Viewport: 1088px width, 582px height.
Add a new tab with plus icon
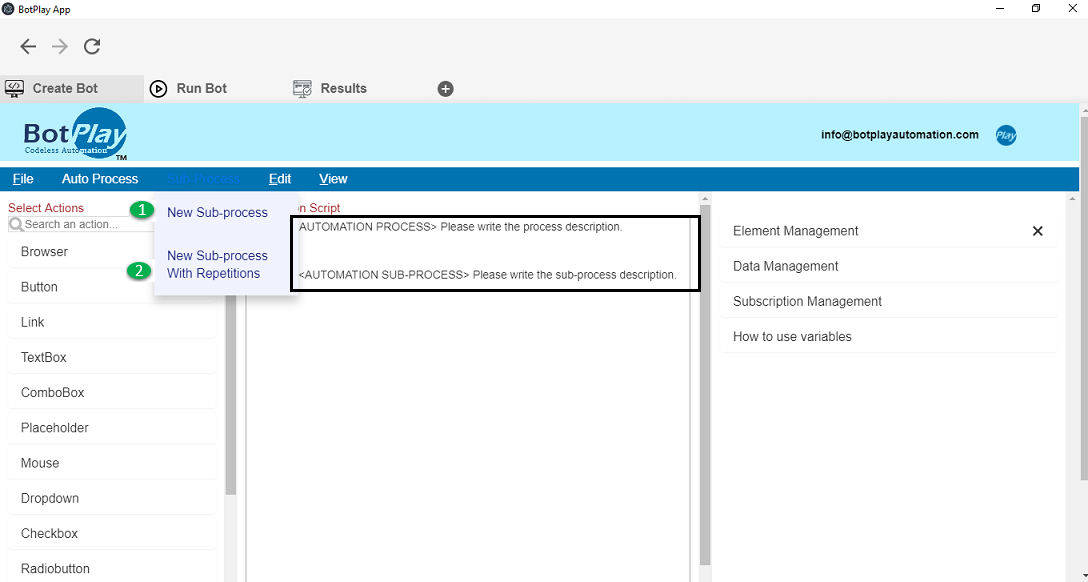[x=445, y=89]
